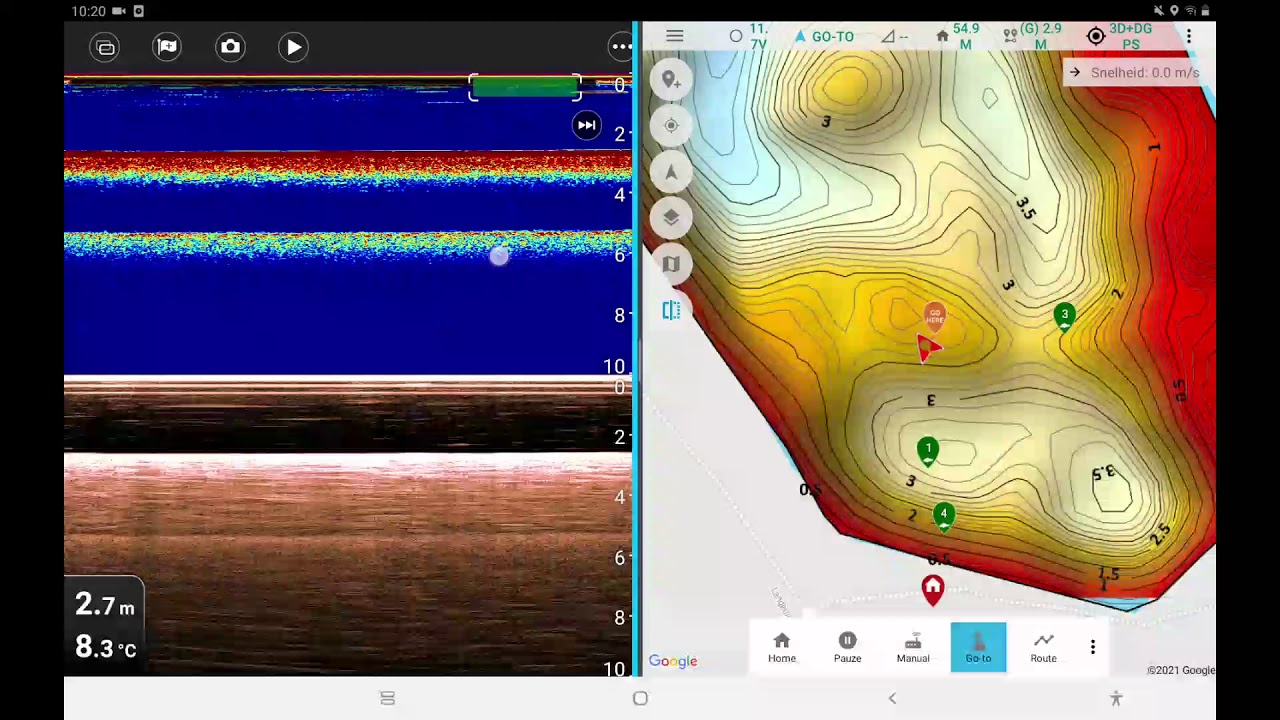The width and height of the screenshot is (1280, 720).
Task: Add a waypoint with pin-plus icon
Action: (671, 80)
